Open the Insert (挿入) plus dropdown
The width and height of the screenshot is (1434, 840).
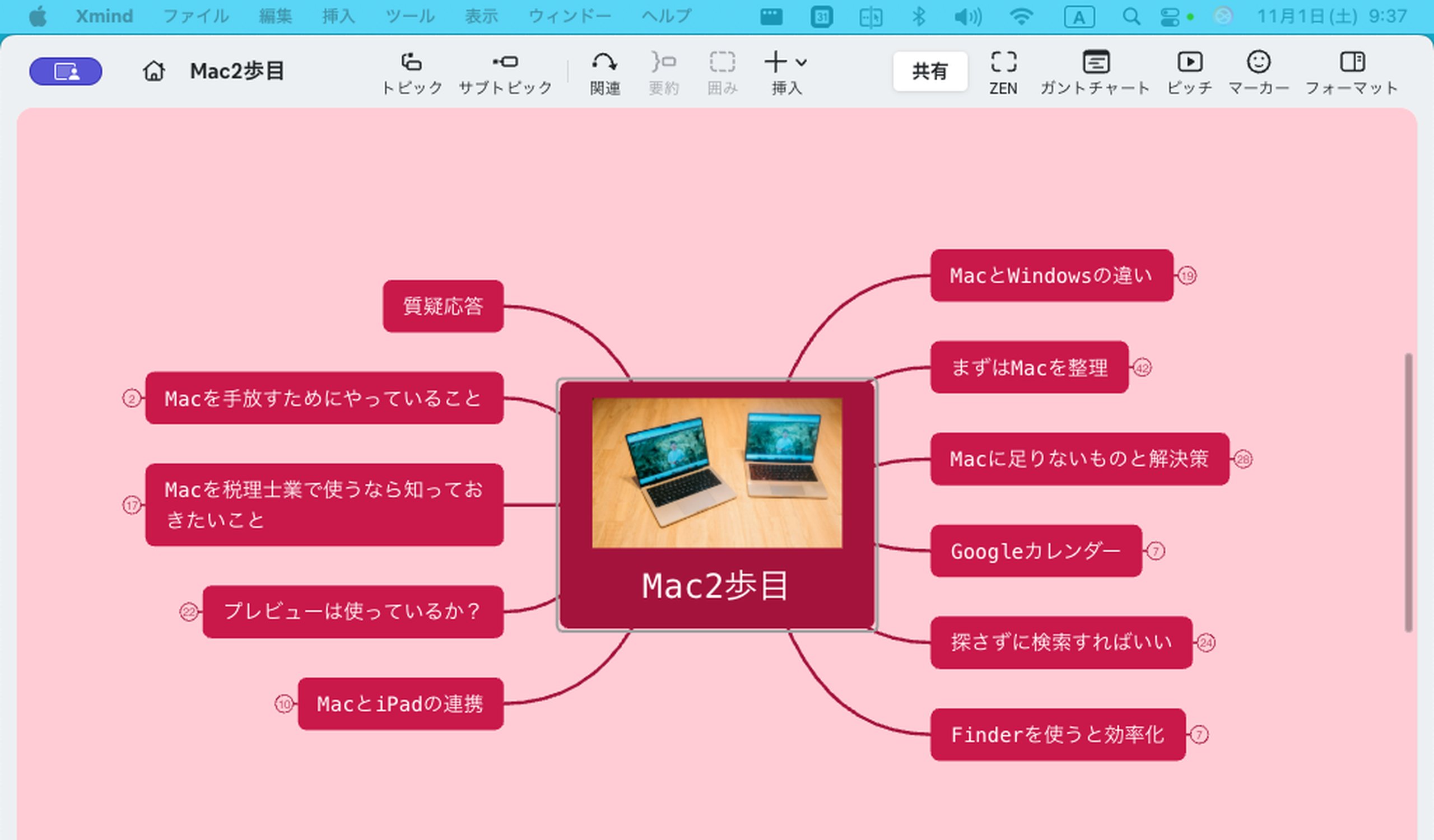coord(785,63)
